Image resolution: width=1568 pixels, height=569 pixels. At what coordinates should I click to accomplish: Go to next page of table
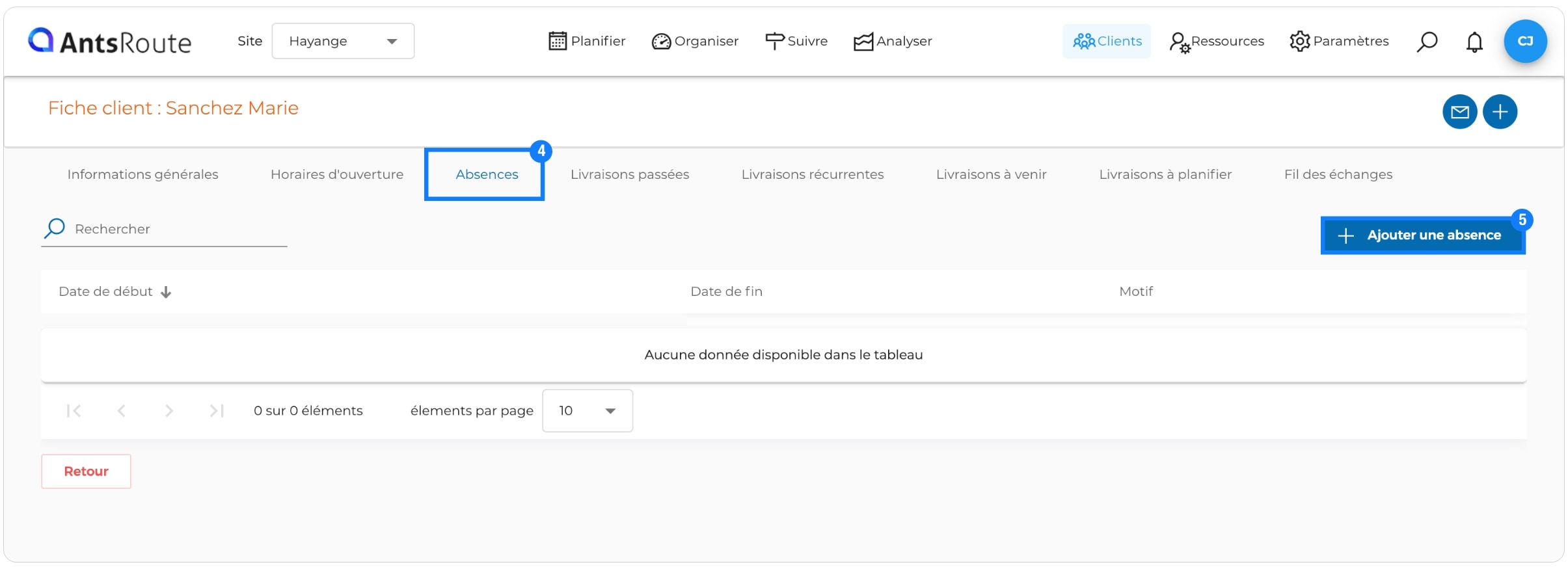(169, 410)
